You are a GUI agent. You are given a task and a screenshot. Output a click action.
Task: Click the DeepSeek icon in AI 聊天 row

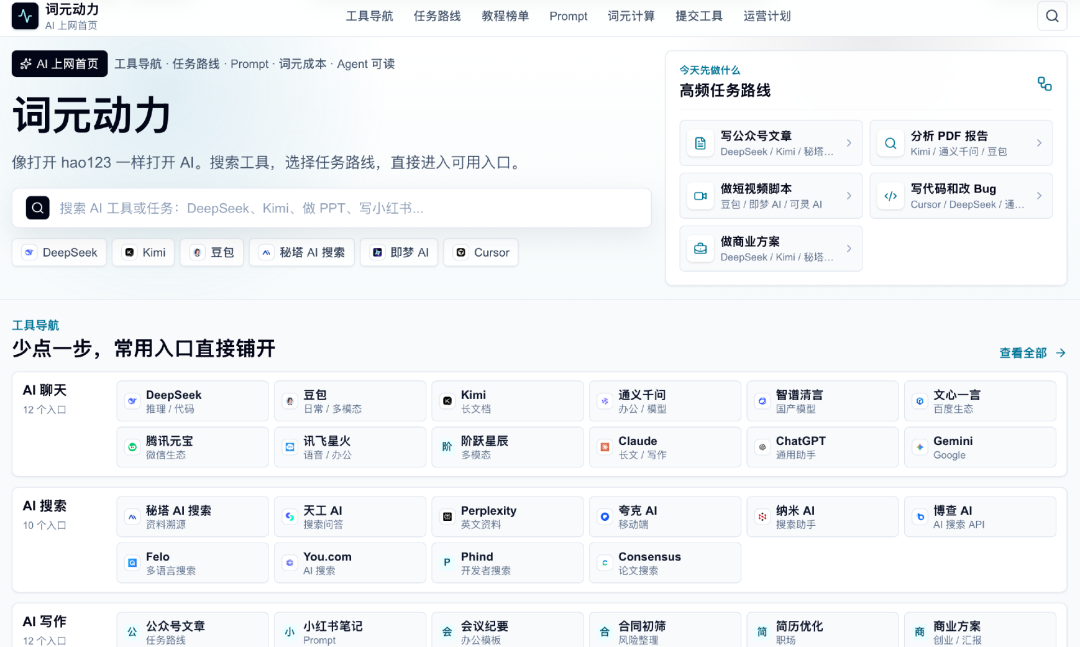coord(132,400)
